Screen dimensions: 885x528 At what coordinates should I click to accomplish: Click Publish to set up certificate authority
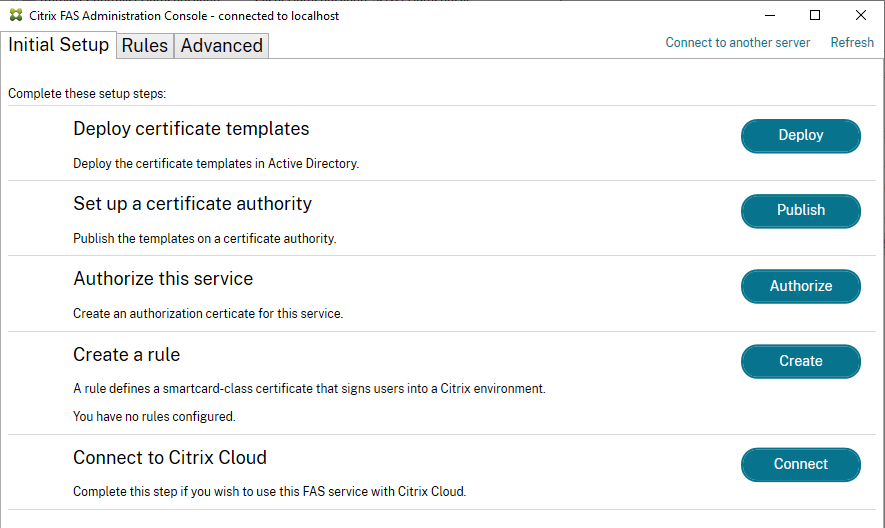coord(800,211)
